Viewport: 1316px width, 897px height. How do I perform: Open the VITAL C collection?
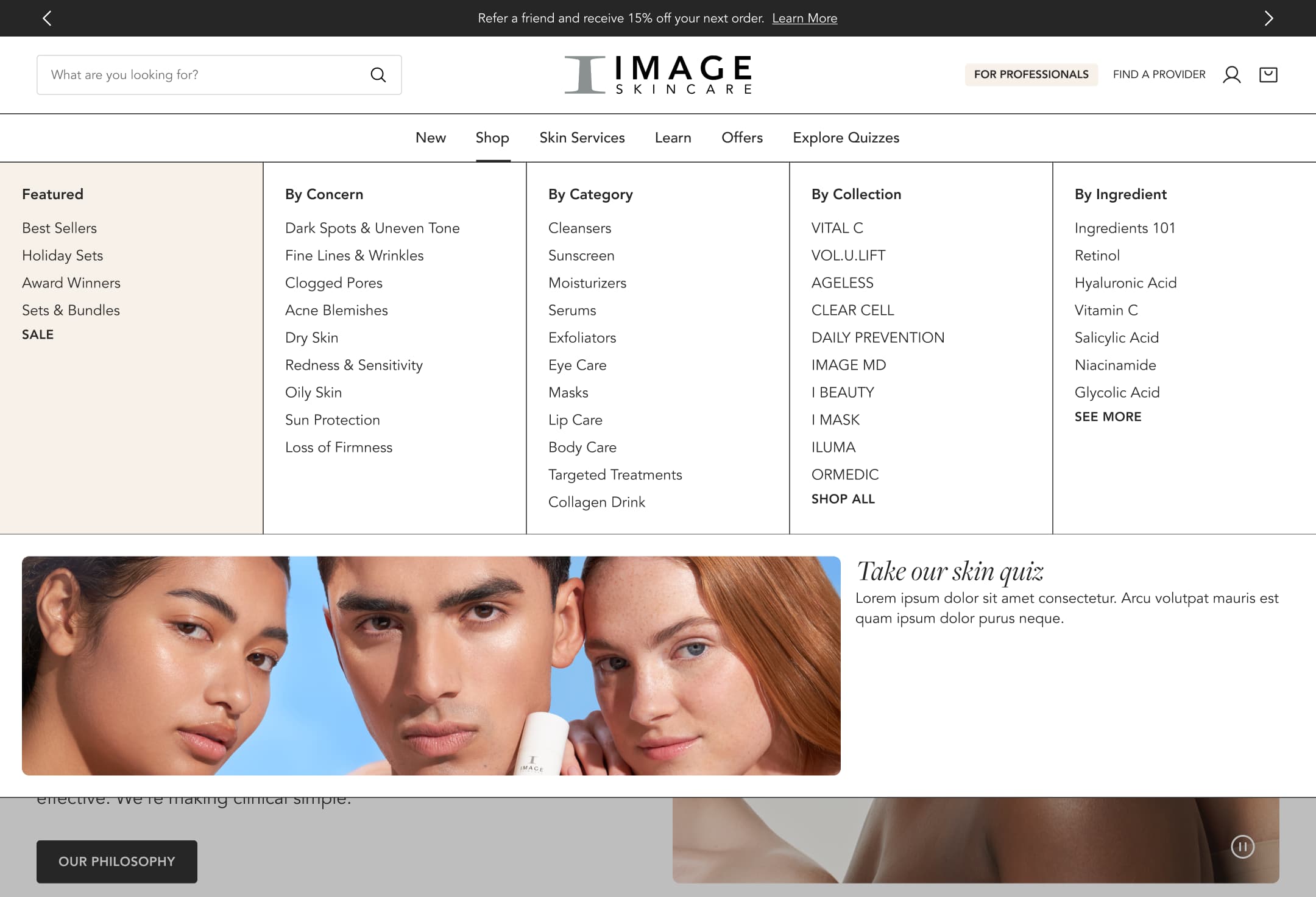837,228
